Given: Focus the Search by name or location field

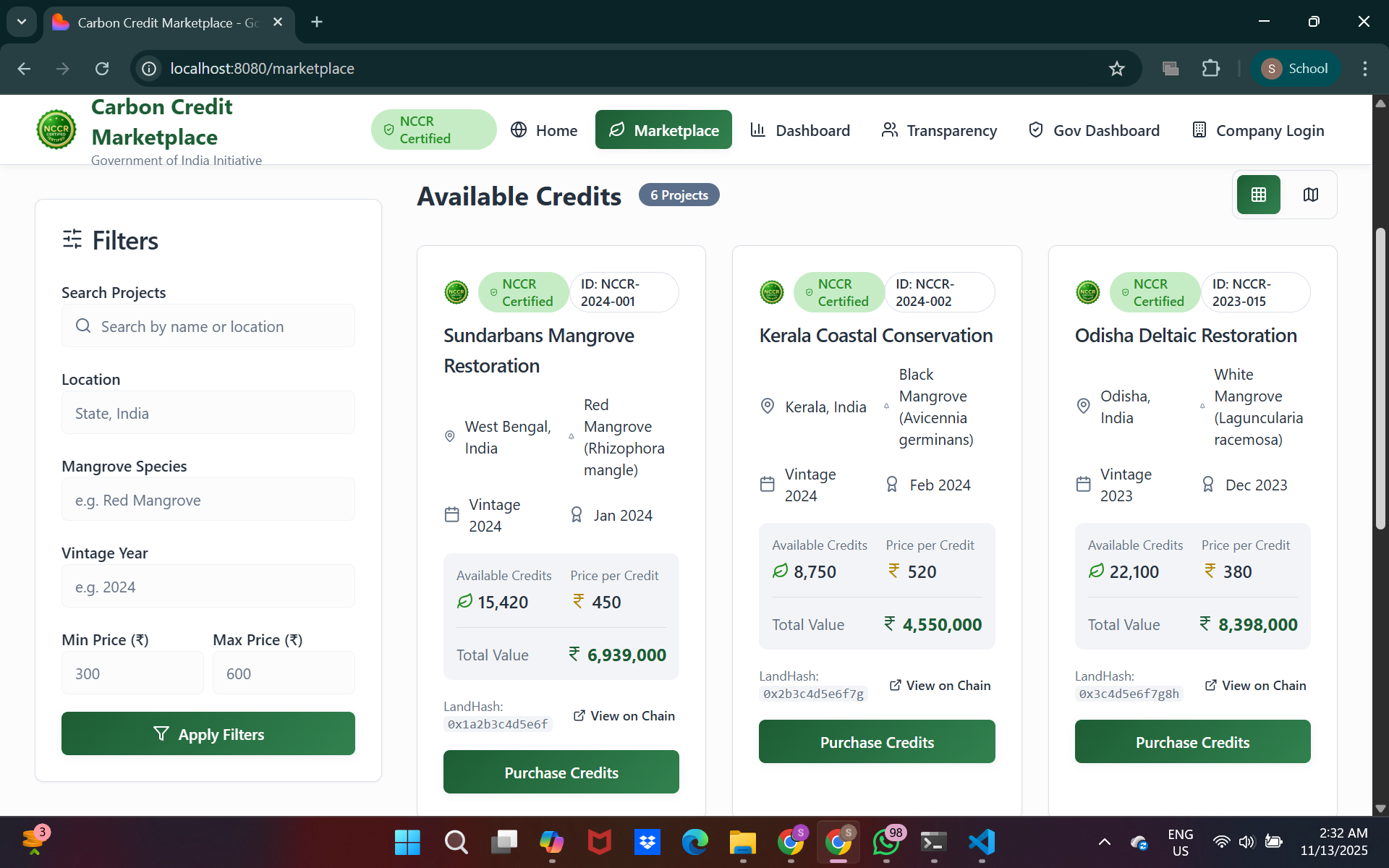Looking at the screenshot, I should point(208,326).
